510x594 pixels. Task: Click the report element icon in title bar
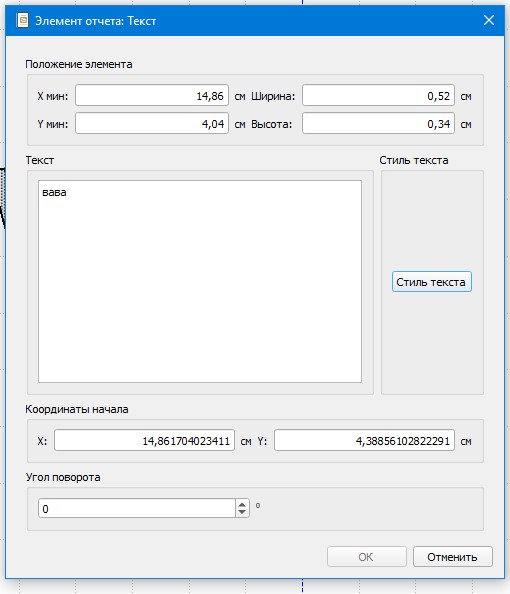tap(22, 20)
